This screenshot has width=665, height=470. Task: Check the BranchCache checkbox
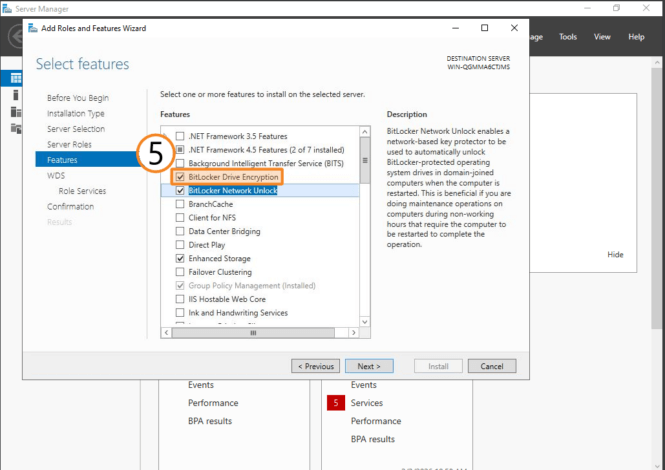(x=180, y=204)
